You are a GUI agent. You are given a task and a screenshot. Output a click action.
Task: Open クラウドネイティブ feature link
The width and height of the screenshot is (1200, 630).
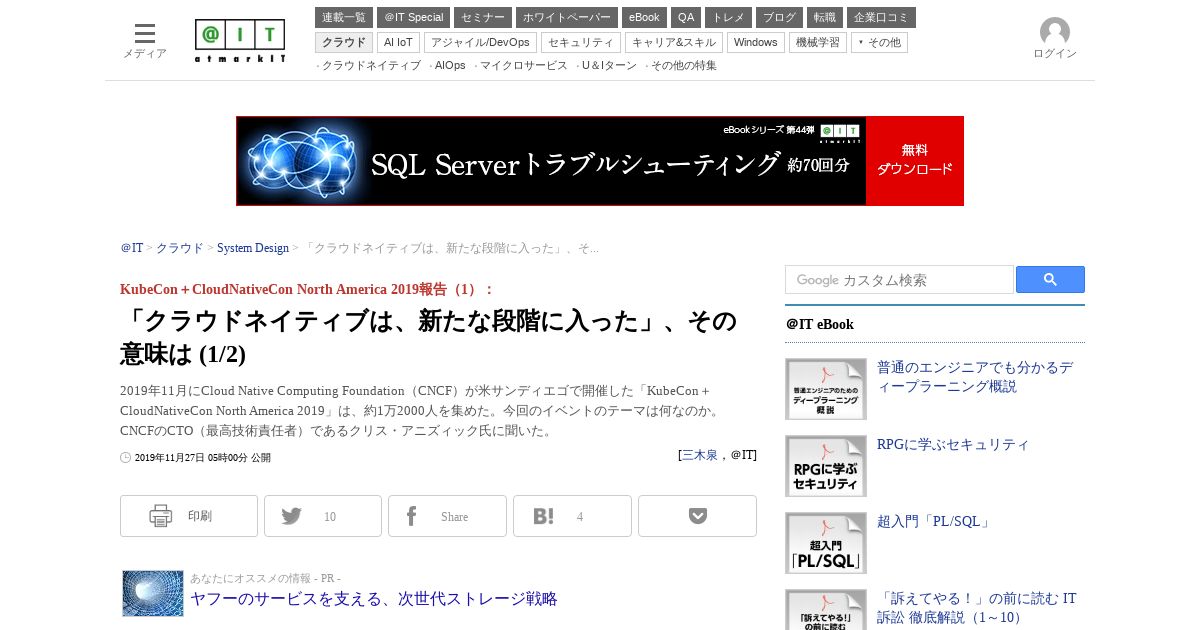click(371, 66)
